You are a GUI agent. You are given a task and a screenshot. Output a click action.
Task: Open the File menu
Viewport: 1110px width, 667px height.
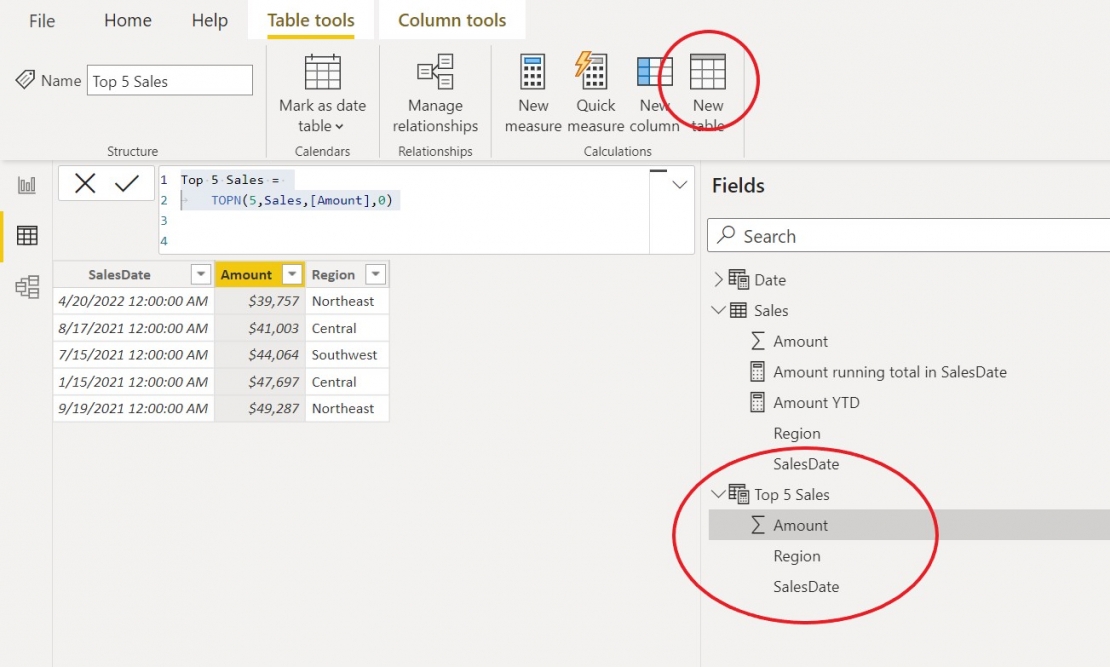(x=42, y=19)
